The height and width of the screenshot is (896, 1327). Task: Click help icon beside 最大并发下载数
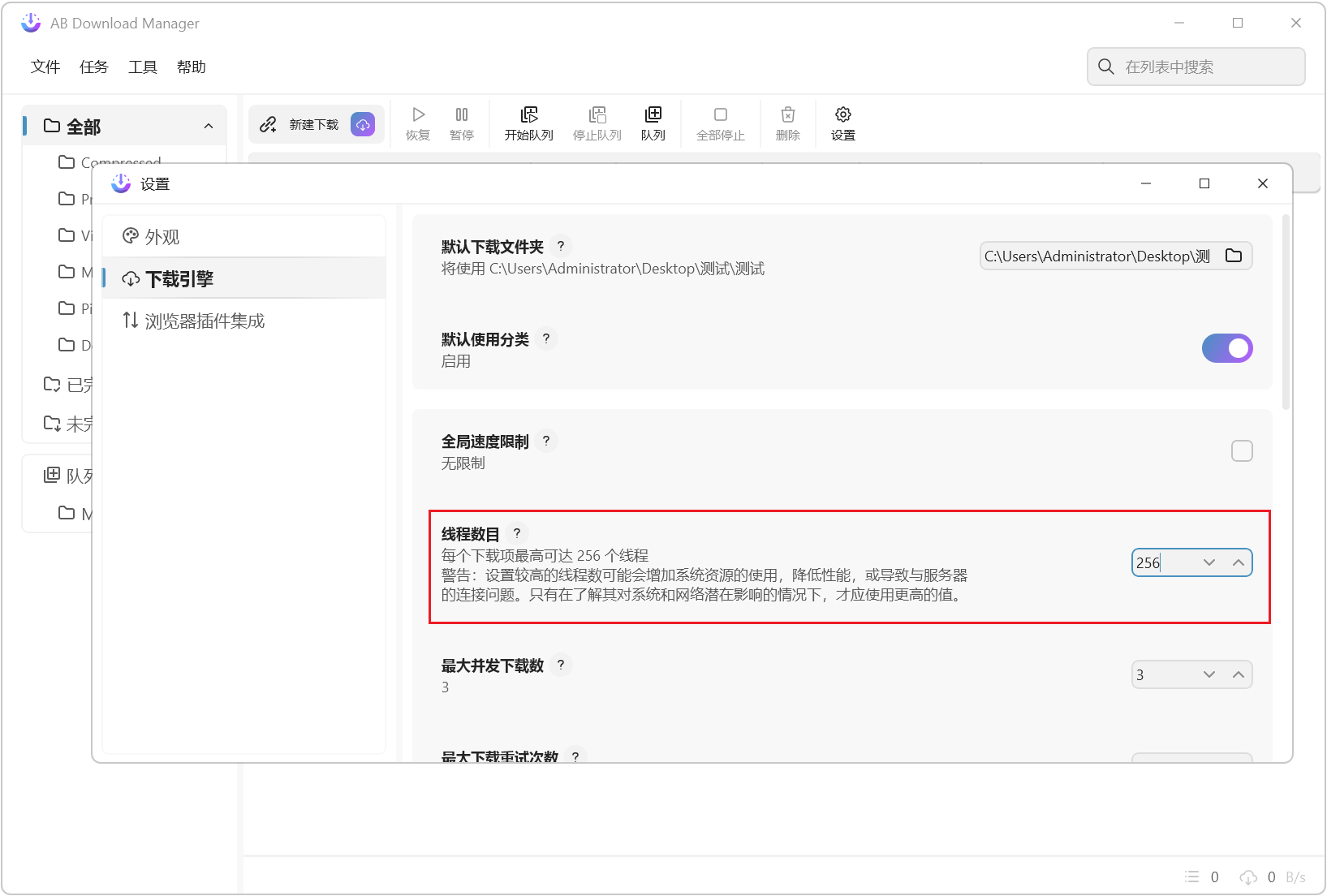pyautogui.click(x=561, y=665)
